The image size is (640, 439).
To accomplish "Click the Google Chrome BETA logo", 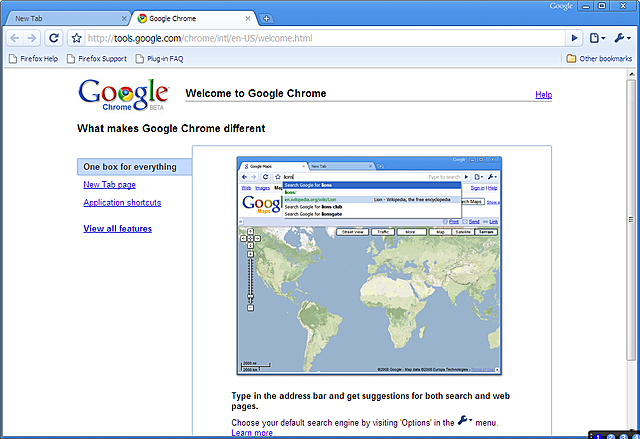I will point(123,95).
